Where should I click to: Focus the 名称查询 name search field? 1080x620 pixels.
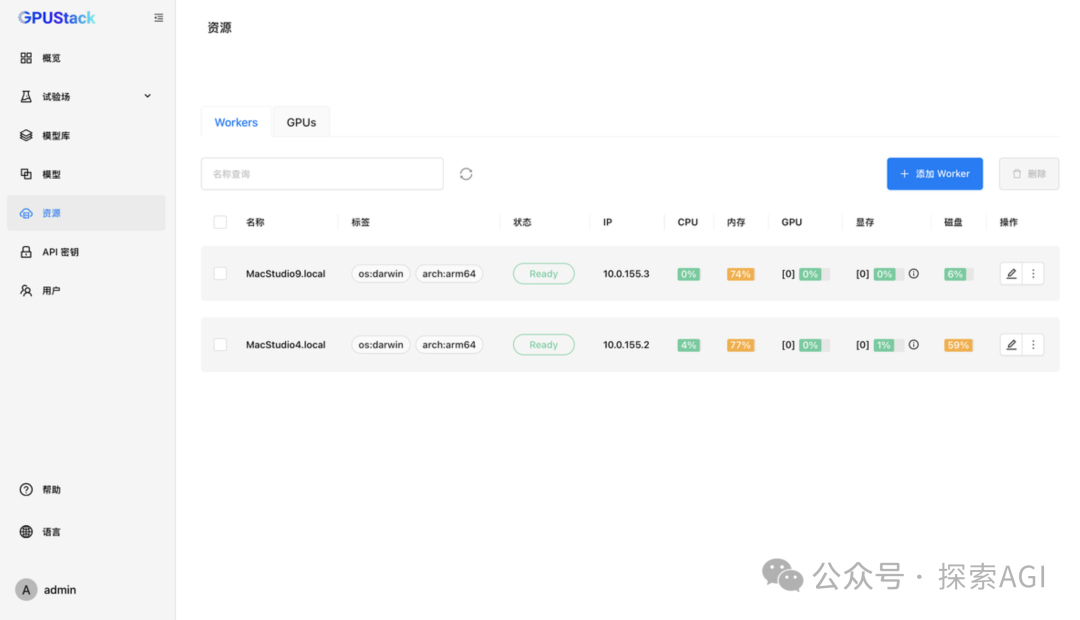(x=322, y=174)
